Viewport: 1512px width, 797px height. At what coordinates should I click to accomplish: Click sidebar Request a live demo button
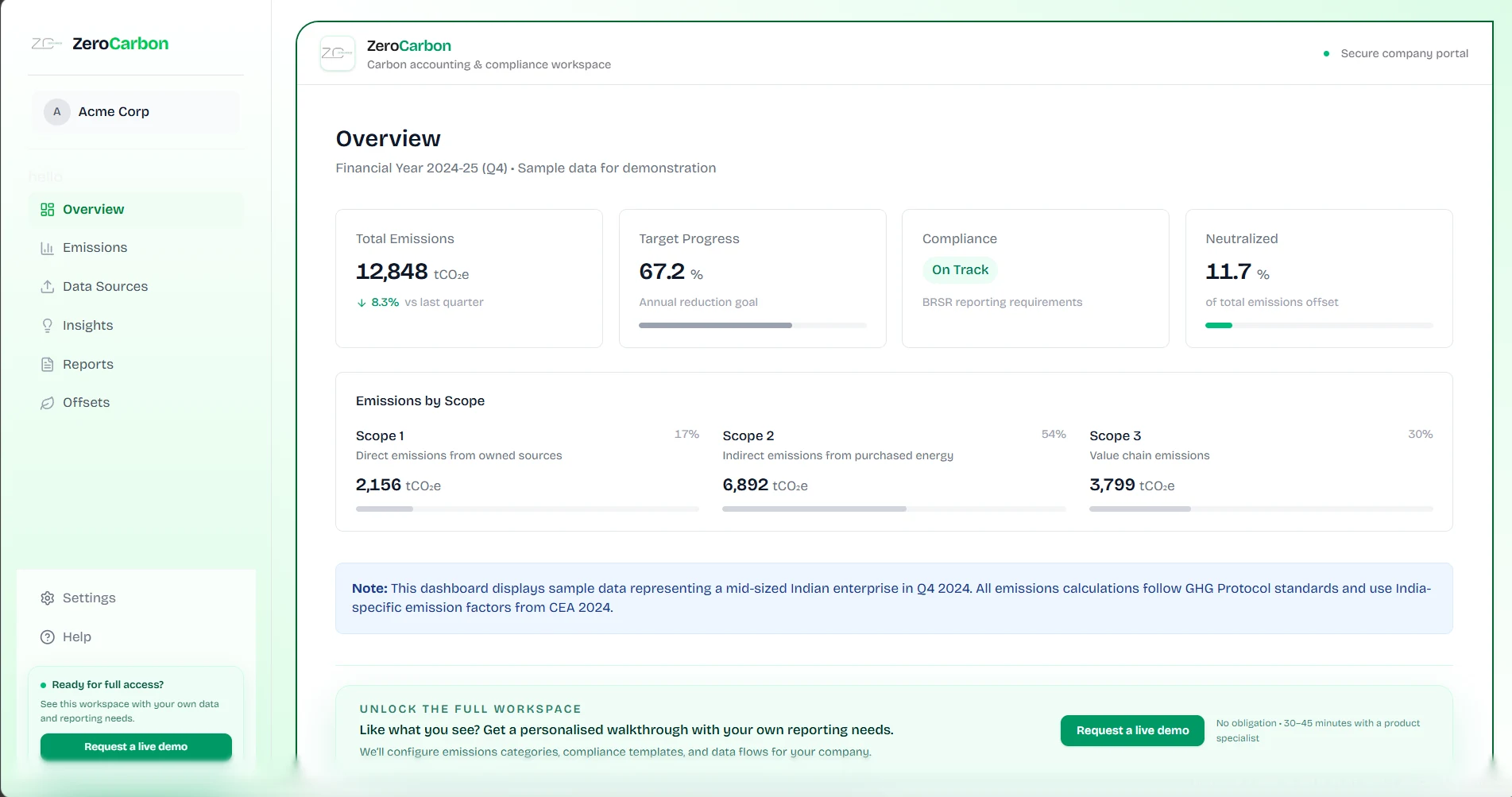point(136,746)
